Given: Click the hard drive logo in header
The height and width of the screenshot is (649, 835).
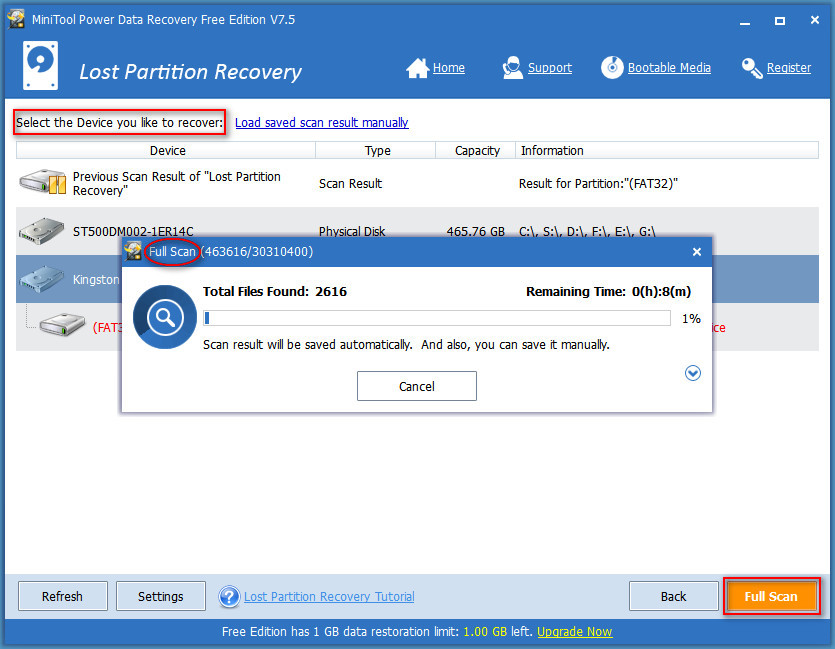Looking at the screenshot, I should tap(40, 65).
